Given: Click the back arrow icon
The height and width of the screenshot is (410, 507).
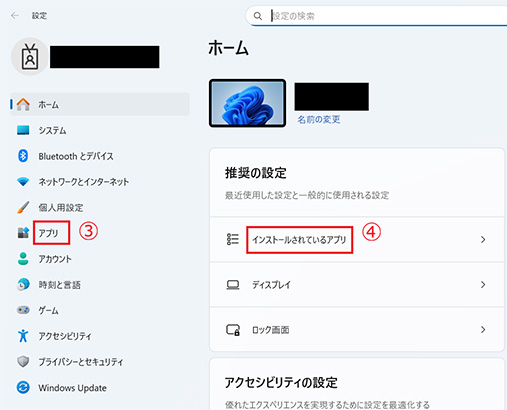Looking at the screenshot, I should [15, 16].
